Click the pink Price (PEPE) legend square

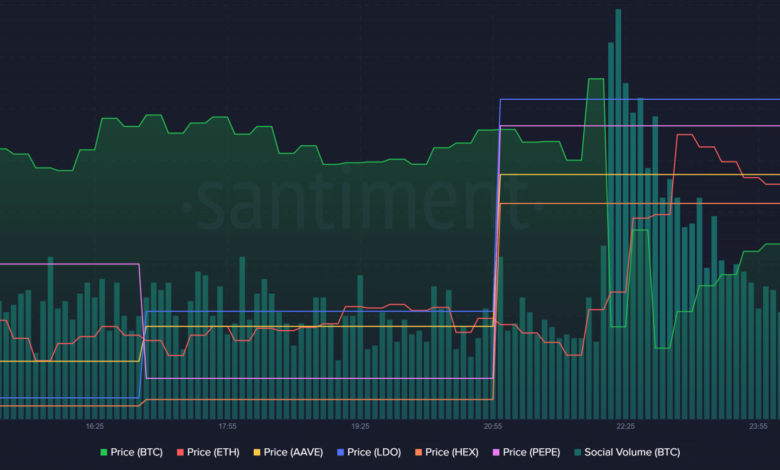point(495,452)
